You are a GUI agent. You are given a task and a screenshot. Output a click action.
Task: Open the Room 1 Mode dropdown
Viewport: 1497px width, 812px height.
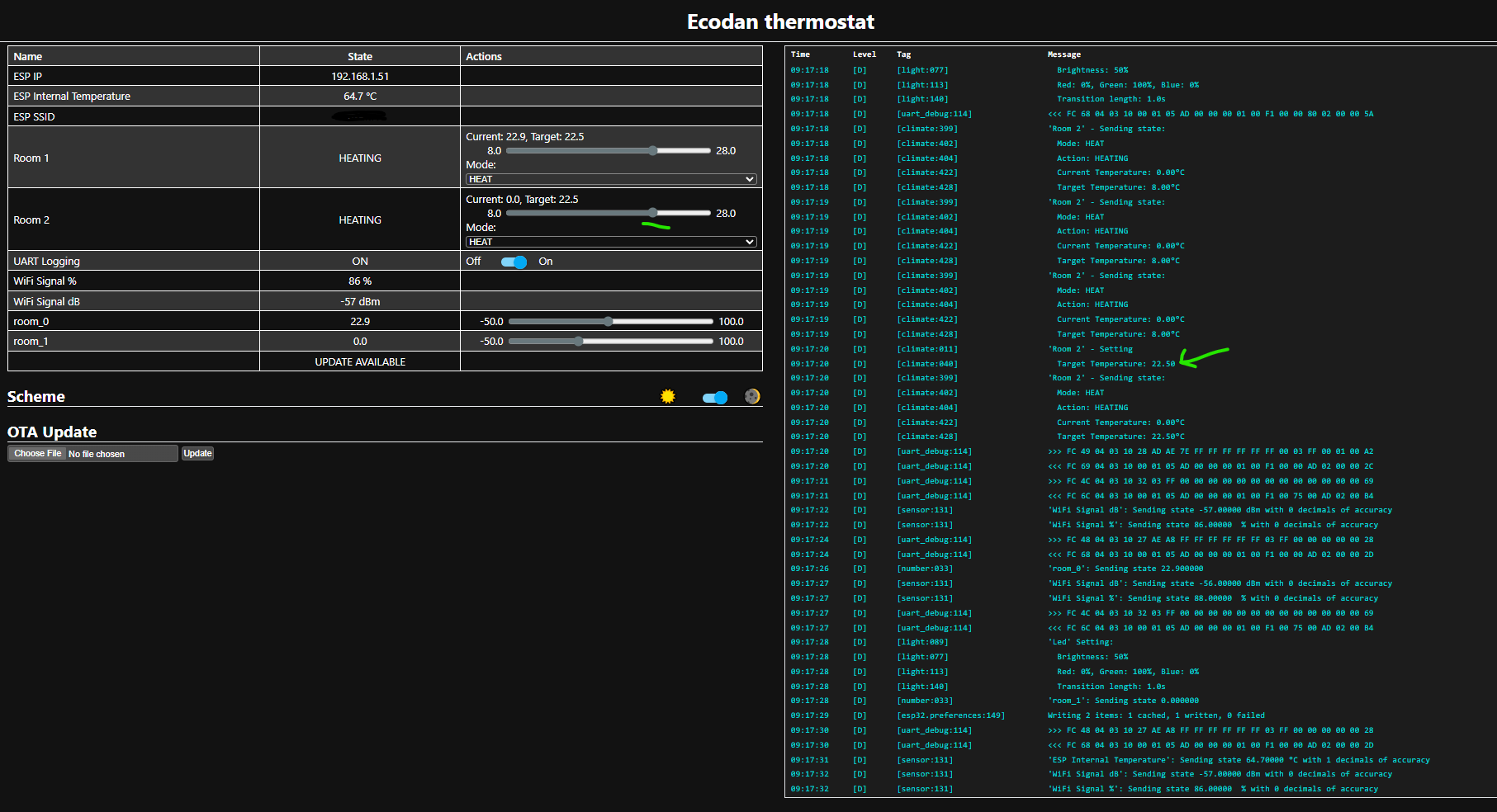click(611, 179)
